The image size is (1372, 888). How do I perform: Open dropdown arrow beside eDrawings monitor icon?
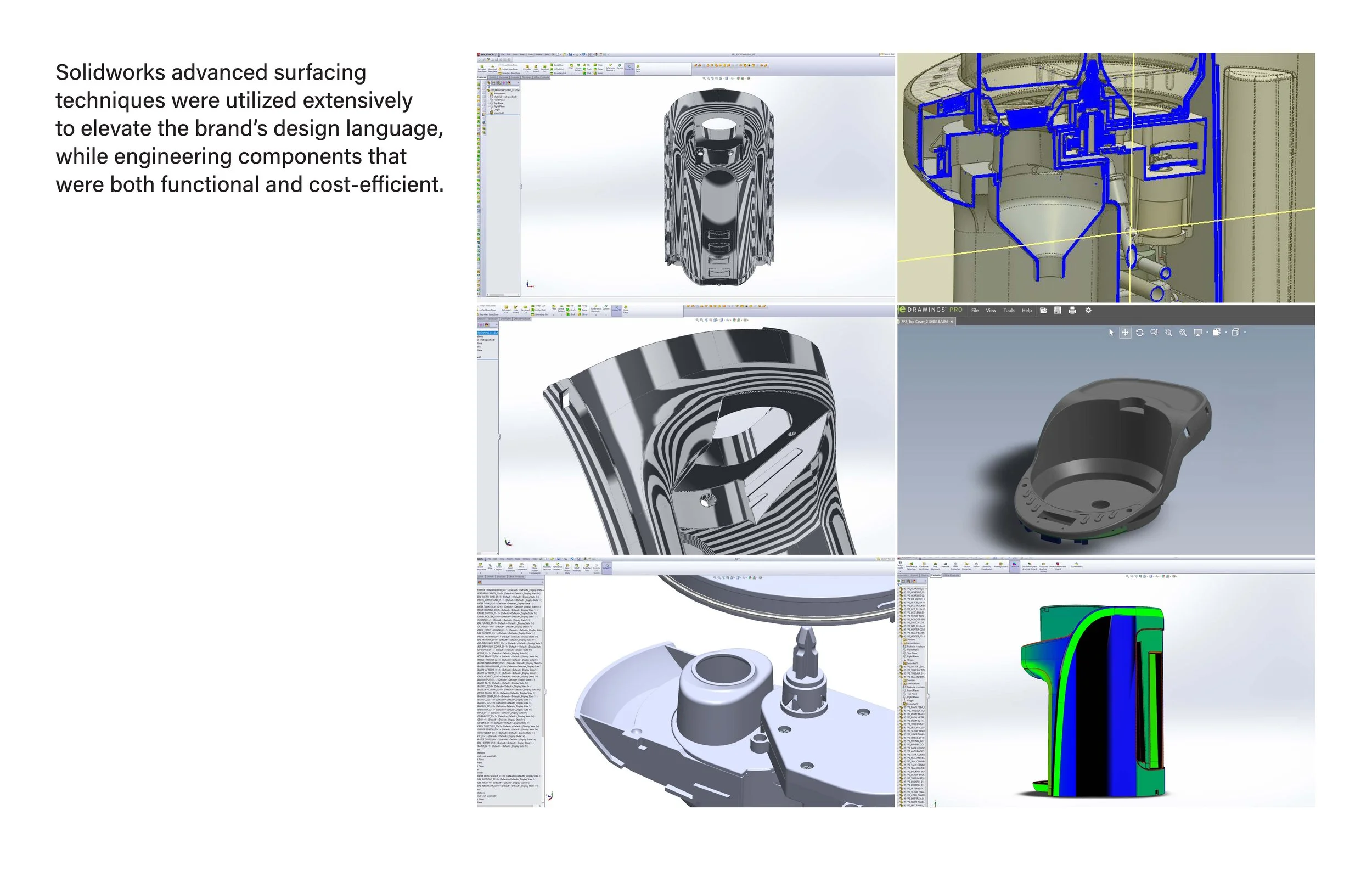click(1207, 333)
